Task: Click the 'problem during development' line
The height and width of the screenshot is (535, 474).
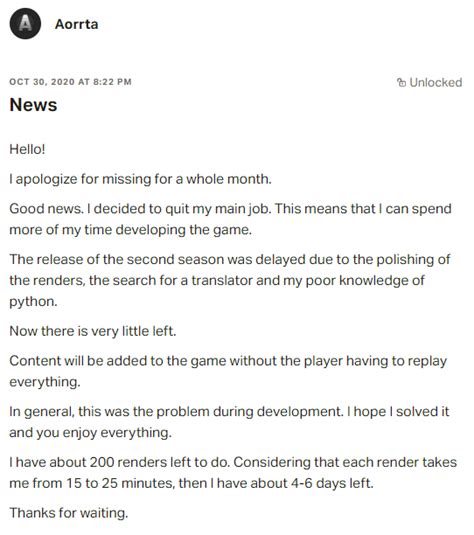Action: [229, 412]
